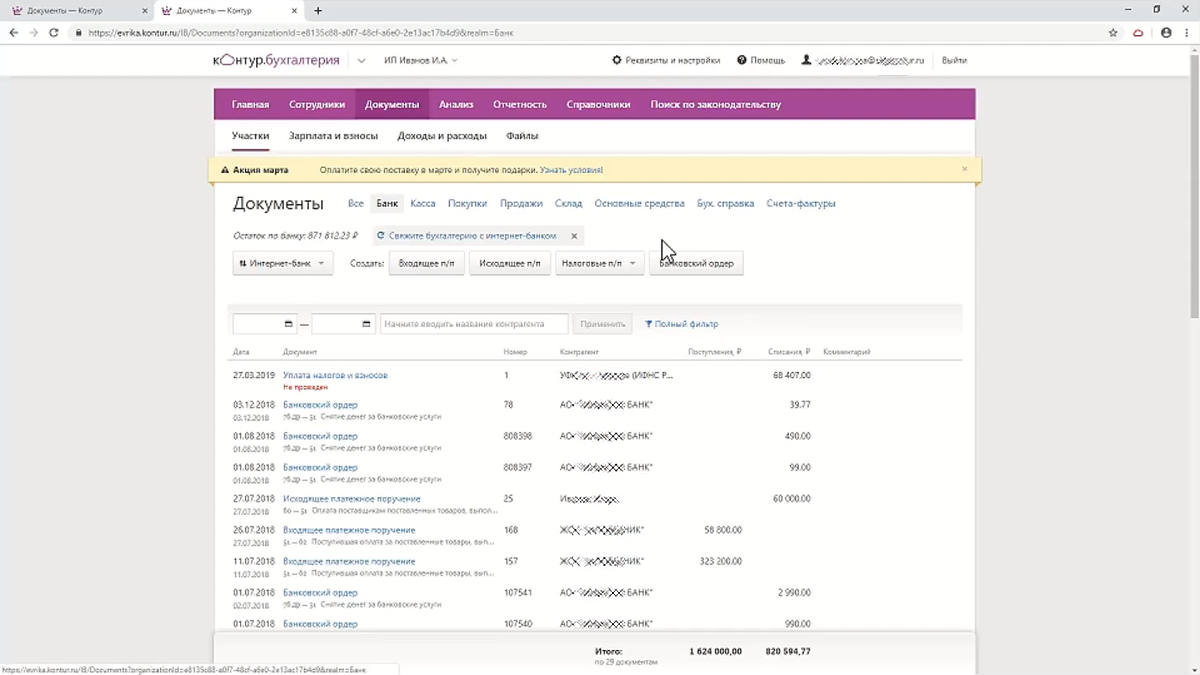1200x675 pixels.
Task: Switch to Зарплата и взносы sub-tab
Action: [333, 136]
